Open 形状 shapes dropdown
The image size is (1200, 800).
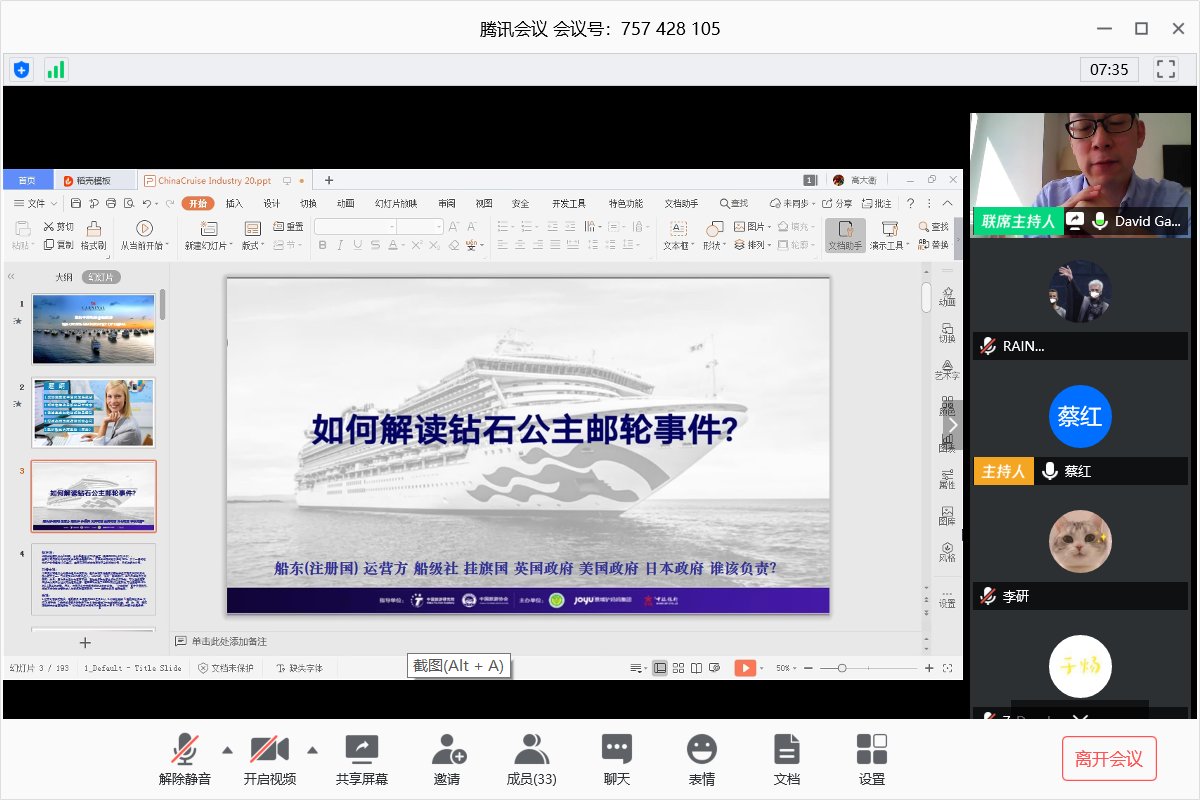[x=714, y=236]
